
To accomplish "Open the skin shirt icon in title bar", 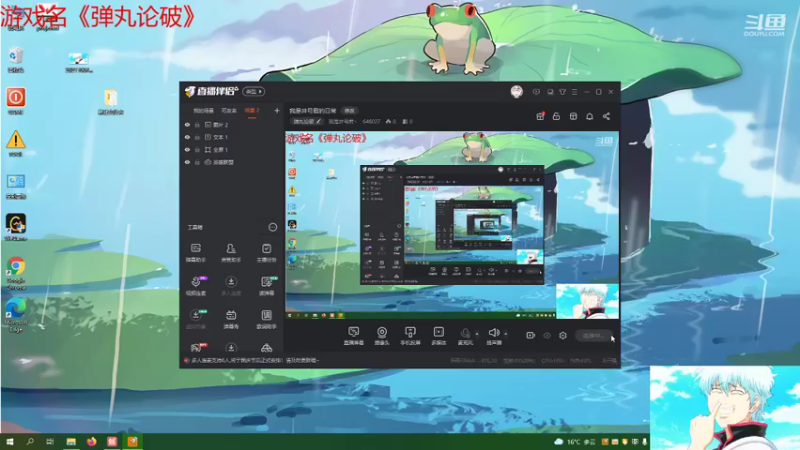I will [x=562, y=92].
